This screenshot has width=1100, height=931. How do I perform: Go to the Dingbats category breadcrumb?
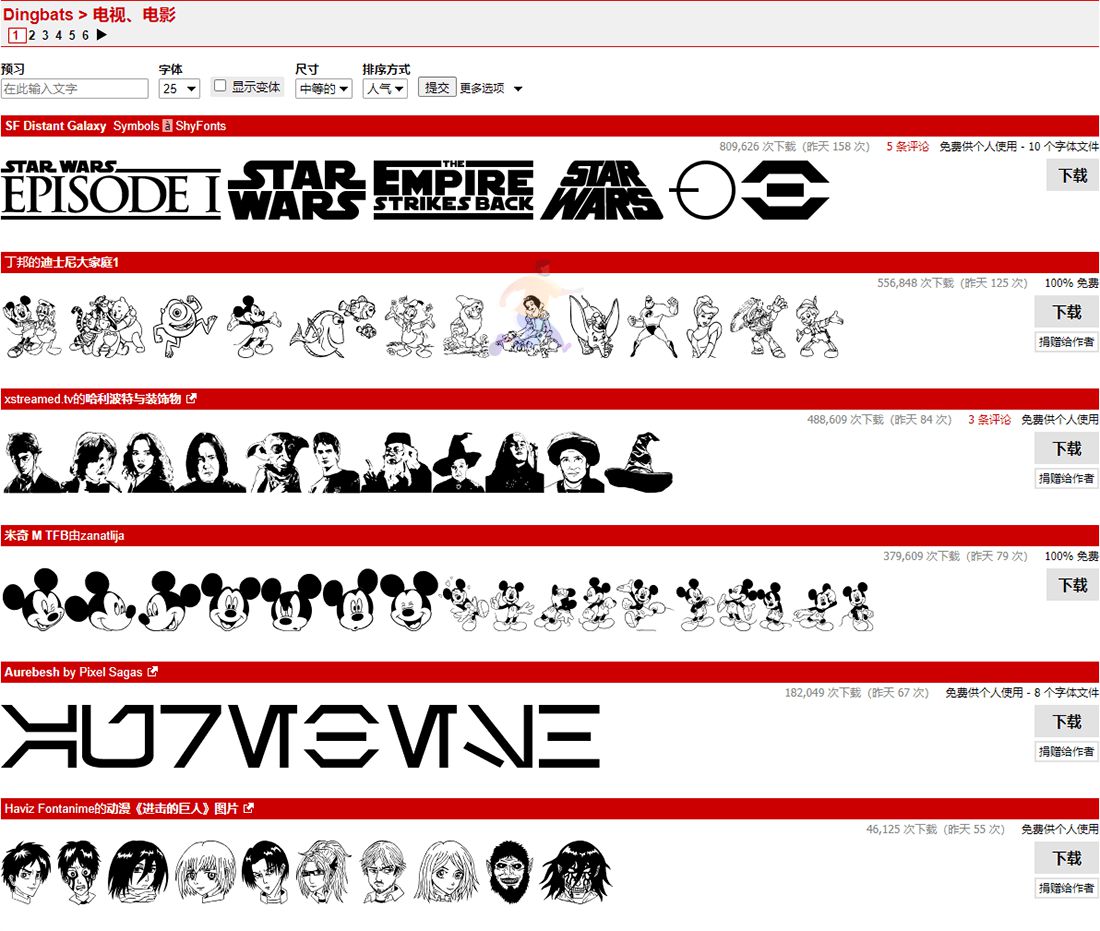point(38,15)
